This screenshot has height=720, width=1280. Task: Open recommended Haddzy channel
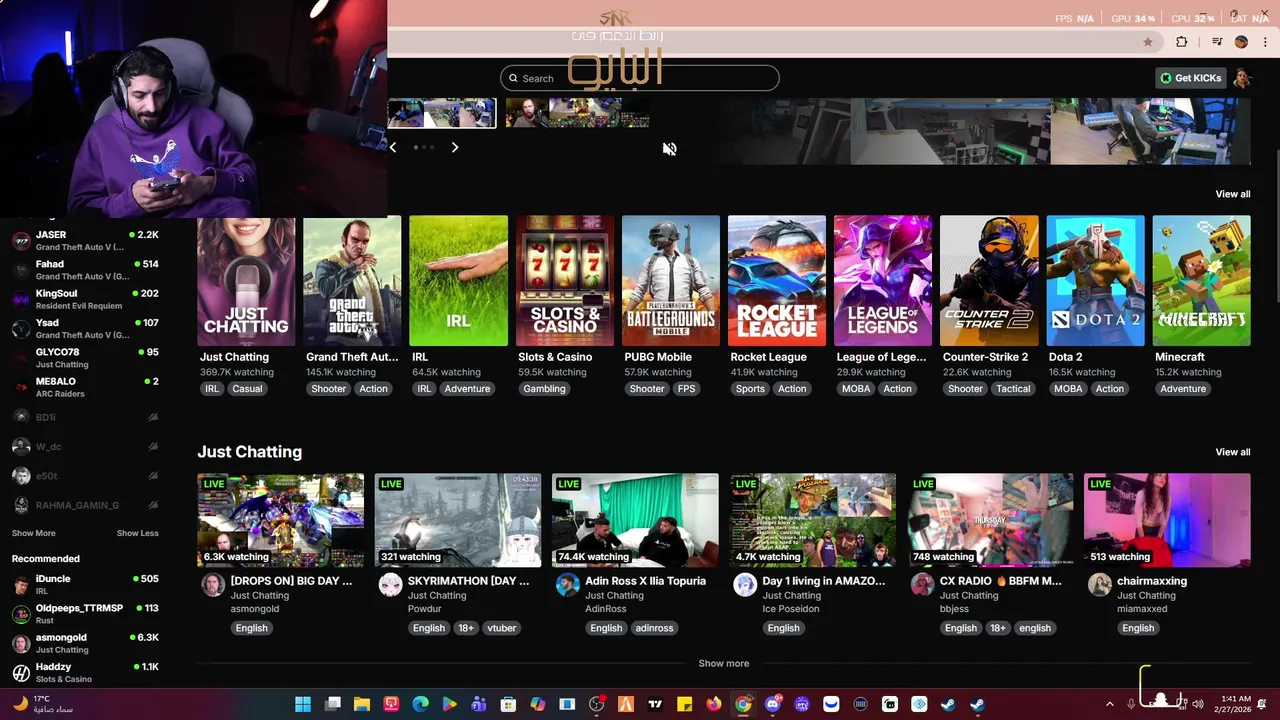[x=85, y=672]
